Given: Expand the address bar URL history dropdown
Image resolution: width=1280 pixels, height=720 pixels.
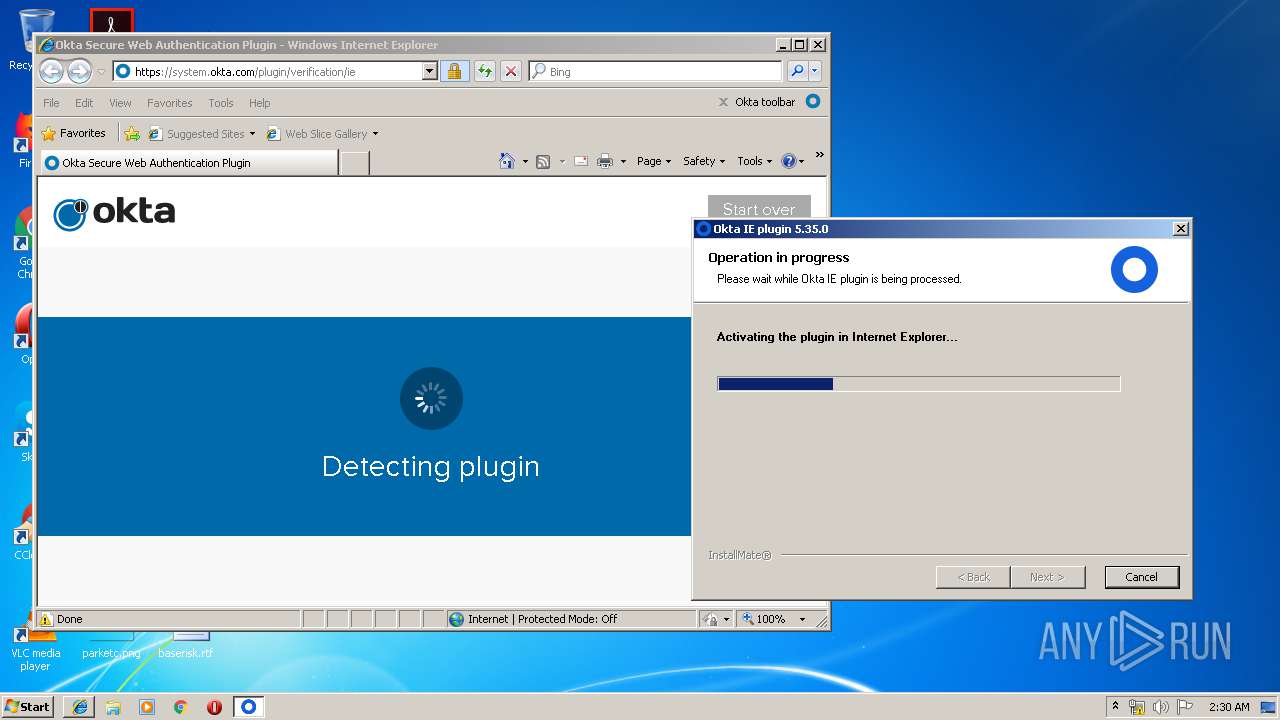Looking at the screenshot, I should click(429, 71).
